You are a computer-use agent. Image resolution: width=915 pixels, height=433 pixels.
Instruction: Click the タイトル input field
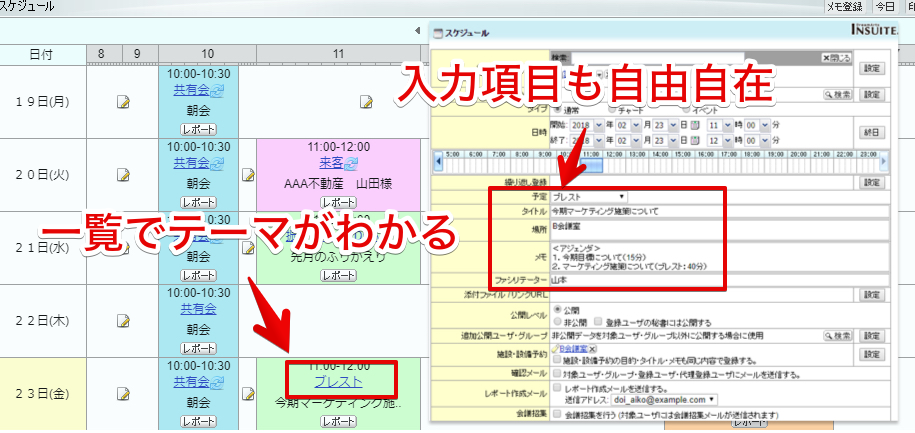[719, 211]
